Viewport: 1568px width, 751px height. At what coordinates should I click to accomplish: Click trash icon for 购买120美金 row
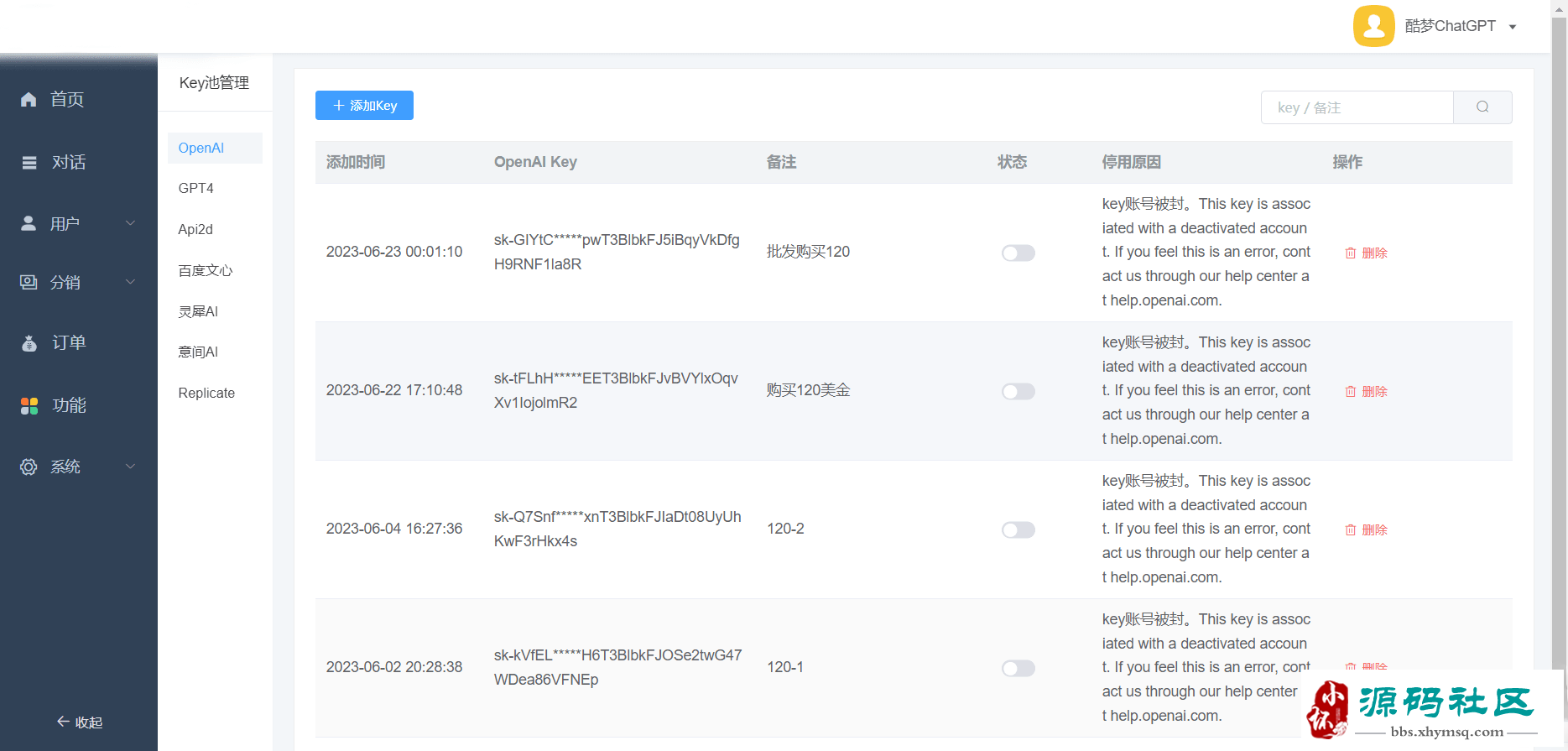(1351, 391)
